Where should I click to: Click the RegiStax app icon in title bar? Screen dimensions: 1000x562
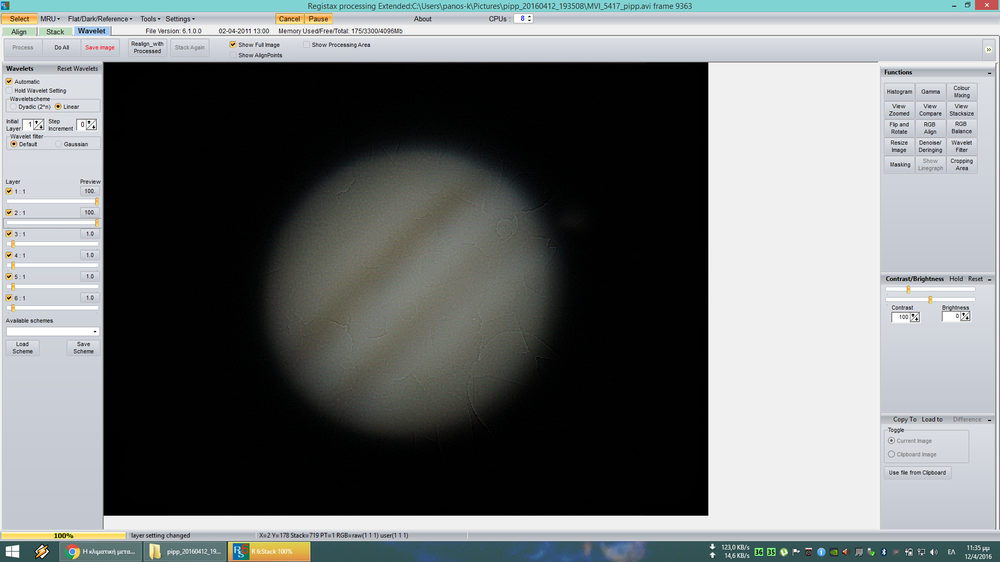(6, 6)
